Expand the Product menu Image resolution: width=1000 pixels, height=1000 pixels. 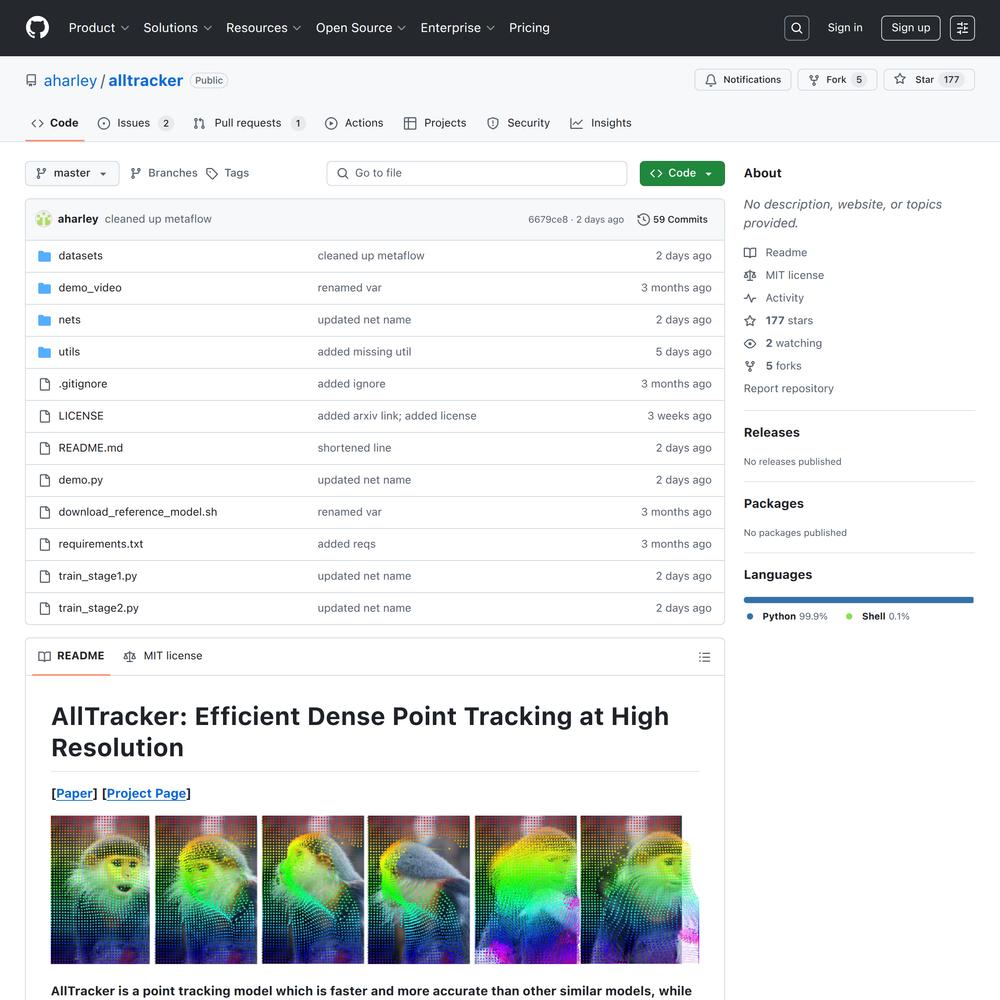(99, 27)
